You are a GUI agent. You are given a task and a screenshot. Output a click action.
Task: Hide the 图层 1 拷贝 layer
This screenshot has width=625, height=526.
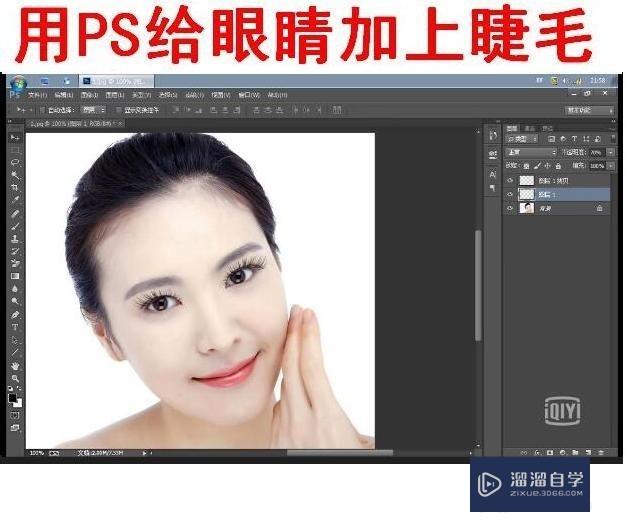point(510,181)
